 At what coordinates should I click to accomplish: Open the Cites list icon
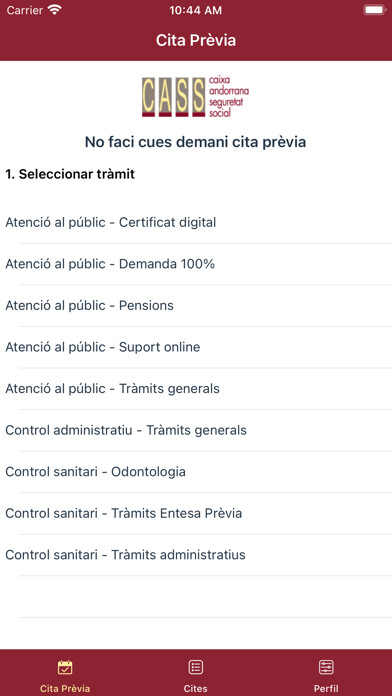(x=196, y=667)
